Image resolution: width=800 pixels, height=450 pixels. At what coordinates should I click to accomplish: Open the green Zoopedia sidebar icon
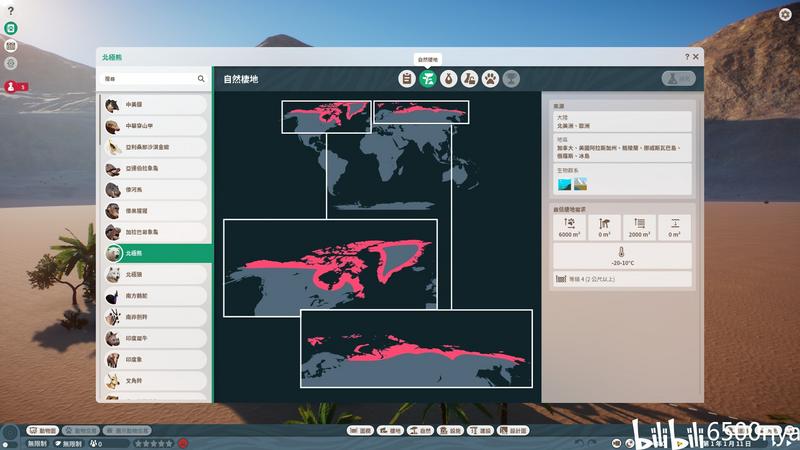click(x=11, y=28)
